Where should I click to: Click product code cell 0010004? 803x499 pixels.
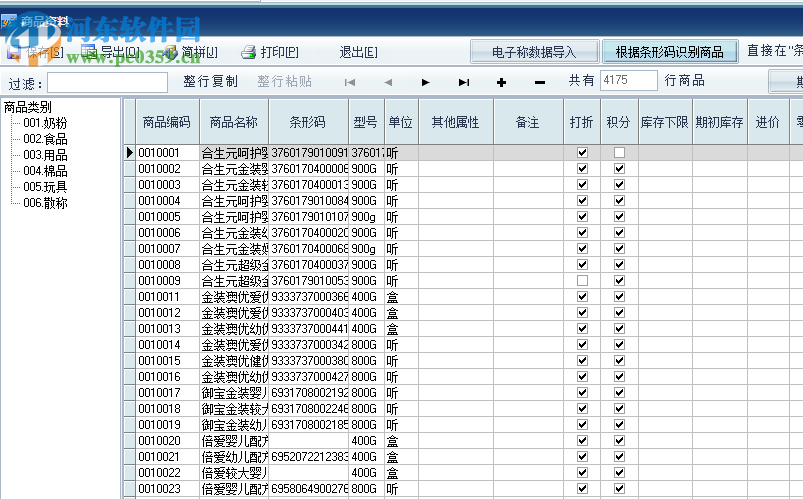tap(167, 201)
